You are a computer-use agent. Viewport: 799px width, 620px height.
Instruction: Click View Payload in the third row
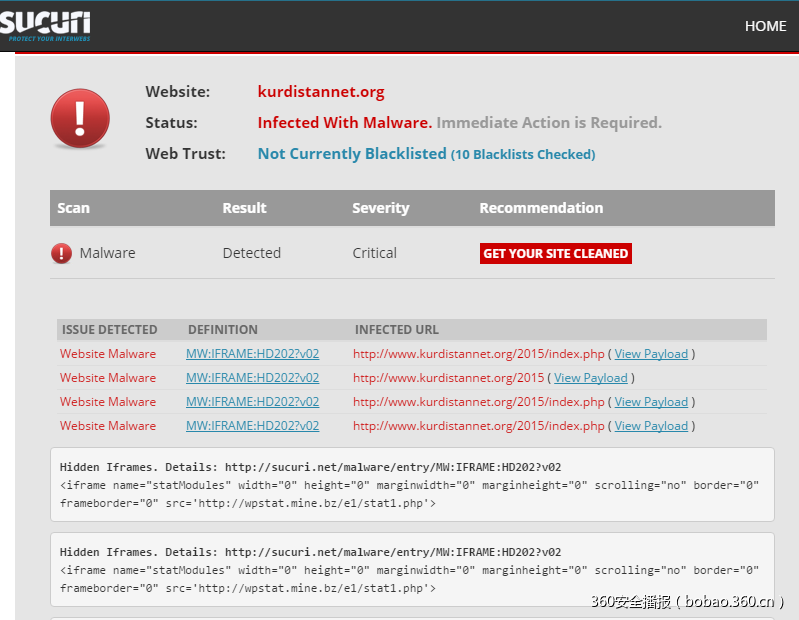[x=651, y=402]
